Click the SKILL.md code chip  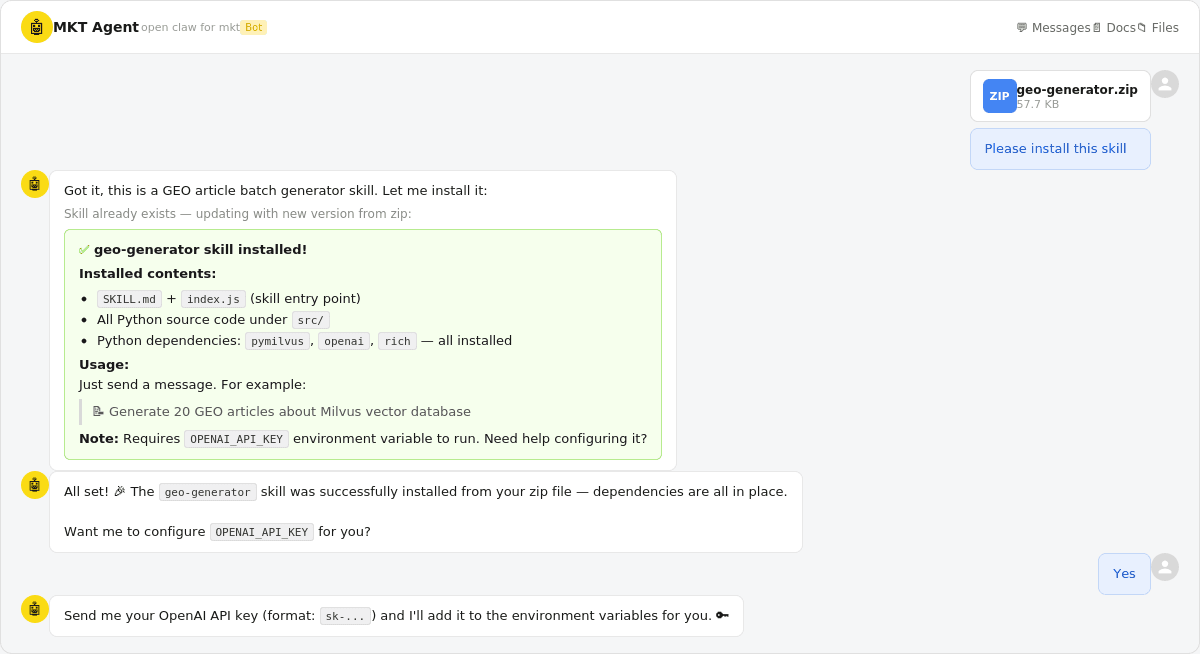(129, 298)
